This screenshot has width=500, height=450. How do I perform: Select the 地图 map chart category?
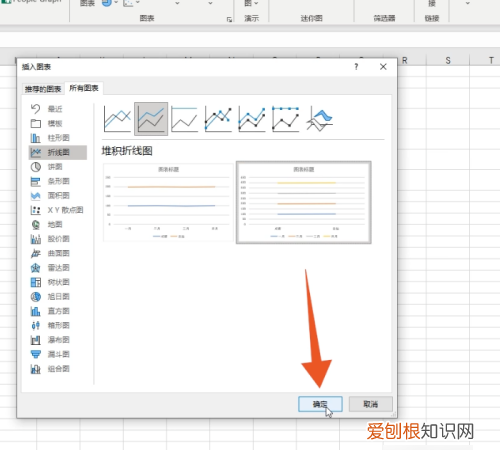click(57, 224)
